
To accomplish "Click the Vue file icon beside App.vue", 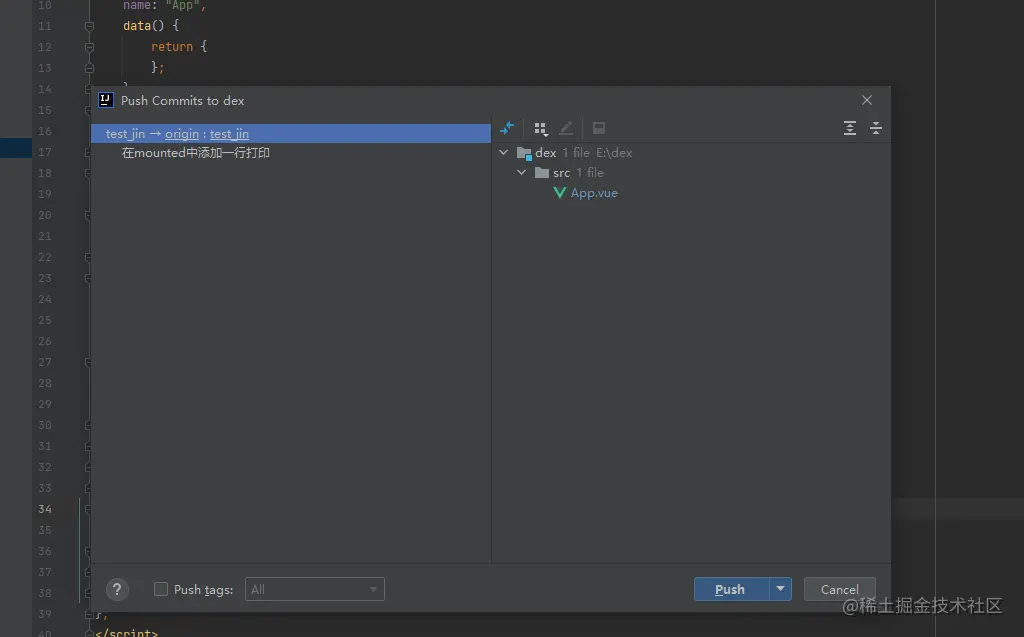I will (560, 193).
